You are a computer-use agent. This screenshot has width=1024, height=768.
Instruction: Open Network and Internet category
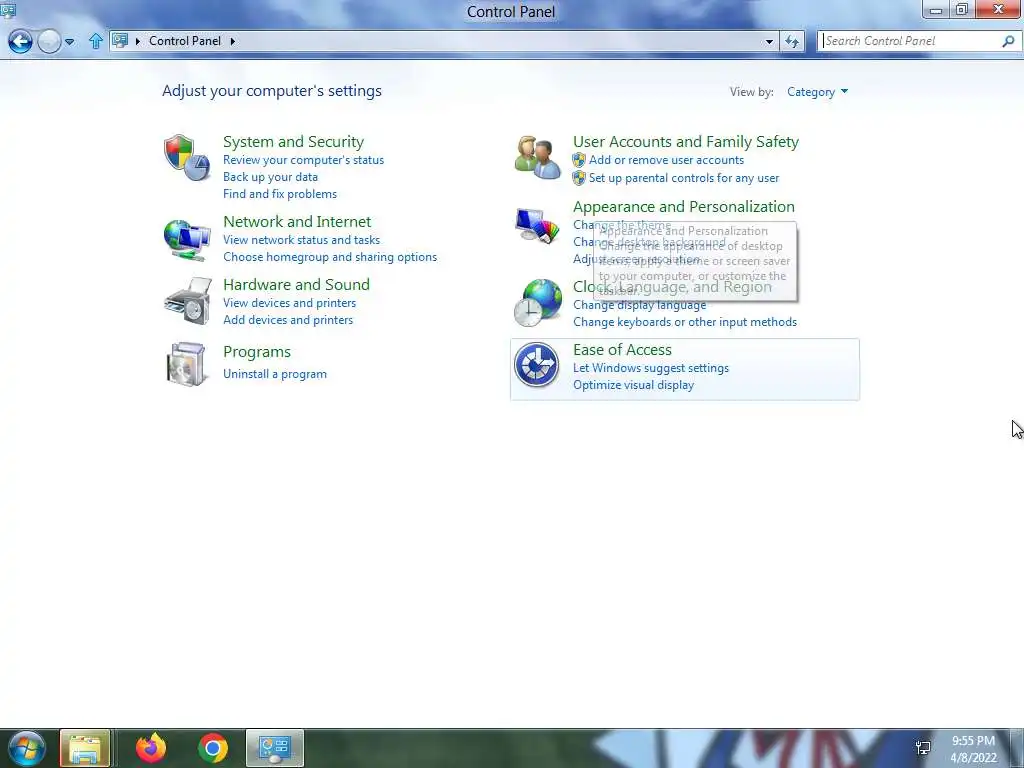pyautogui.click(x=297, y=221)
